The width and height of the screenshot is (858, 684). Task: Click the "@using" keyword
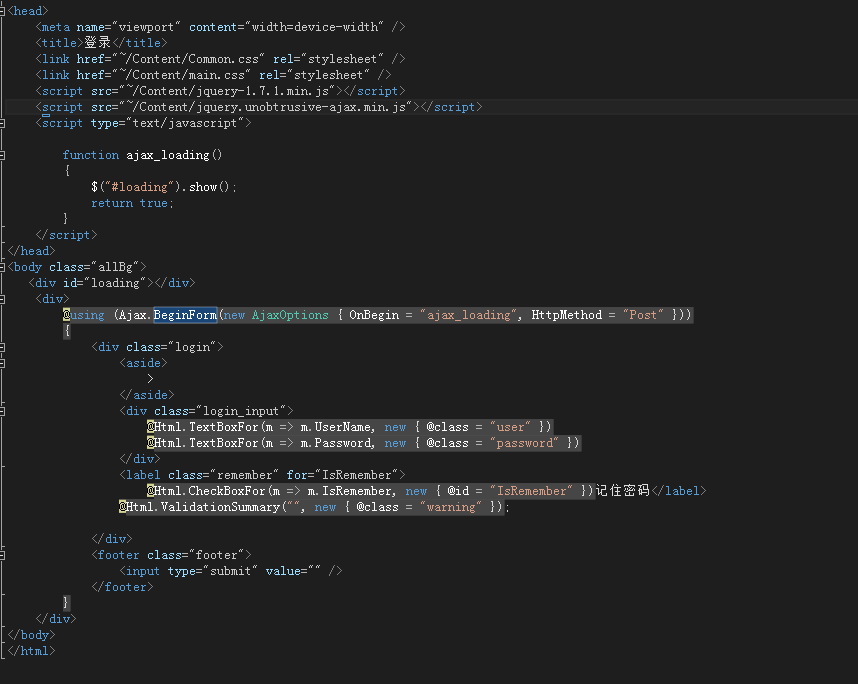click(84, 315)
